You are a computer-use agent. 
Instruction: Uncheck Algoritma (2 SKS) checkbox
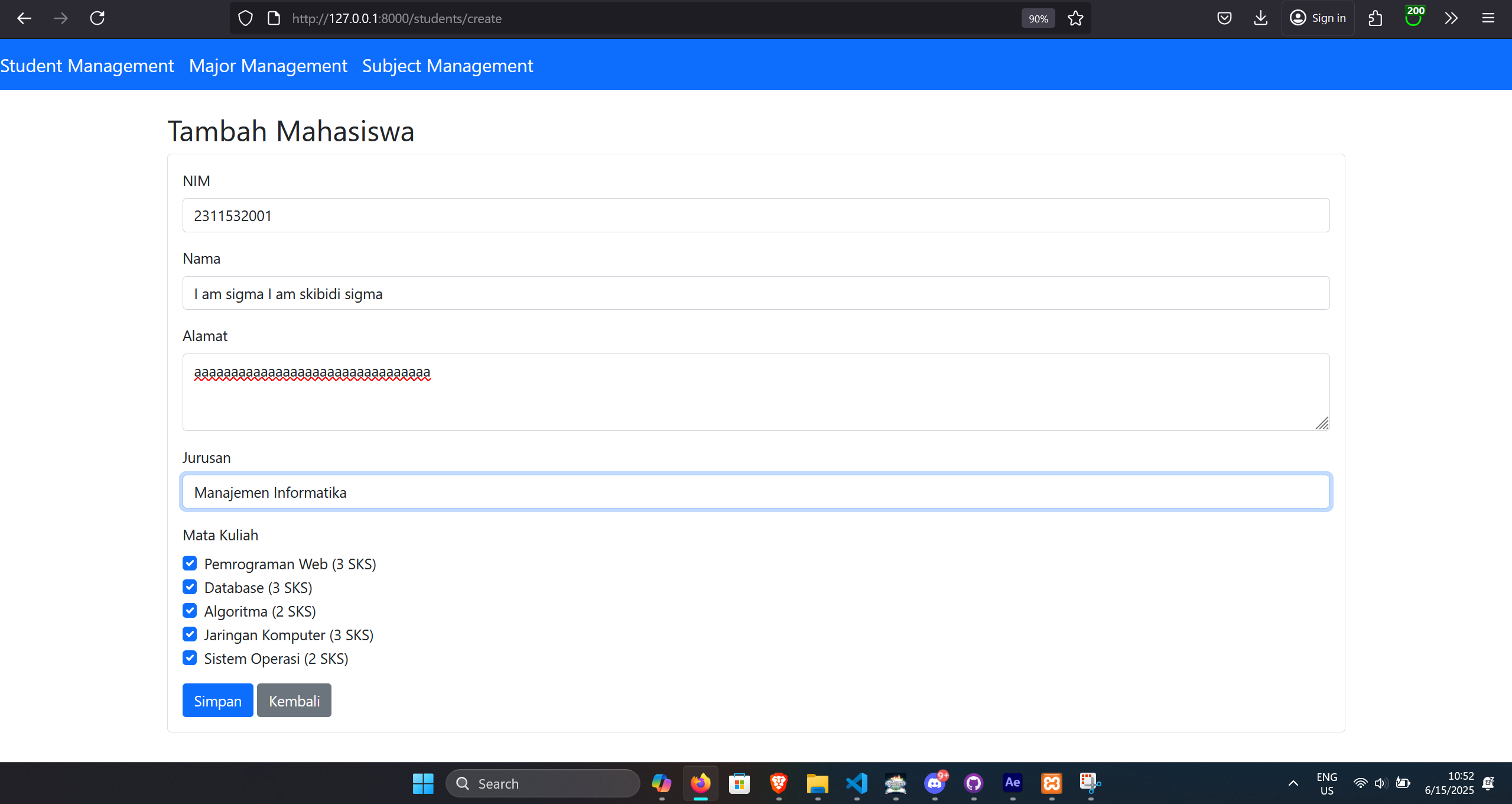(190, 611)
